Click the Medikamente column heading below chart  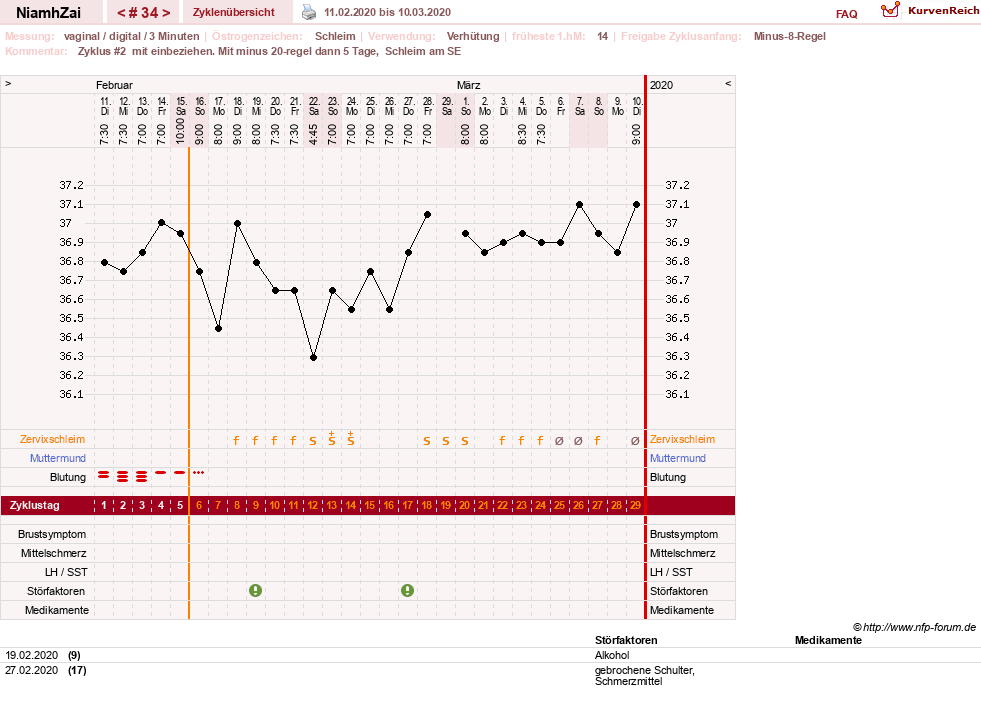pyautogui.click(x=828, y=640)
